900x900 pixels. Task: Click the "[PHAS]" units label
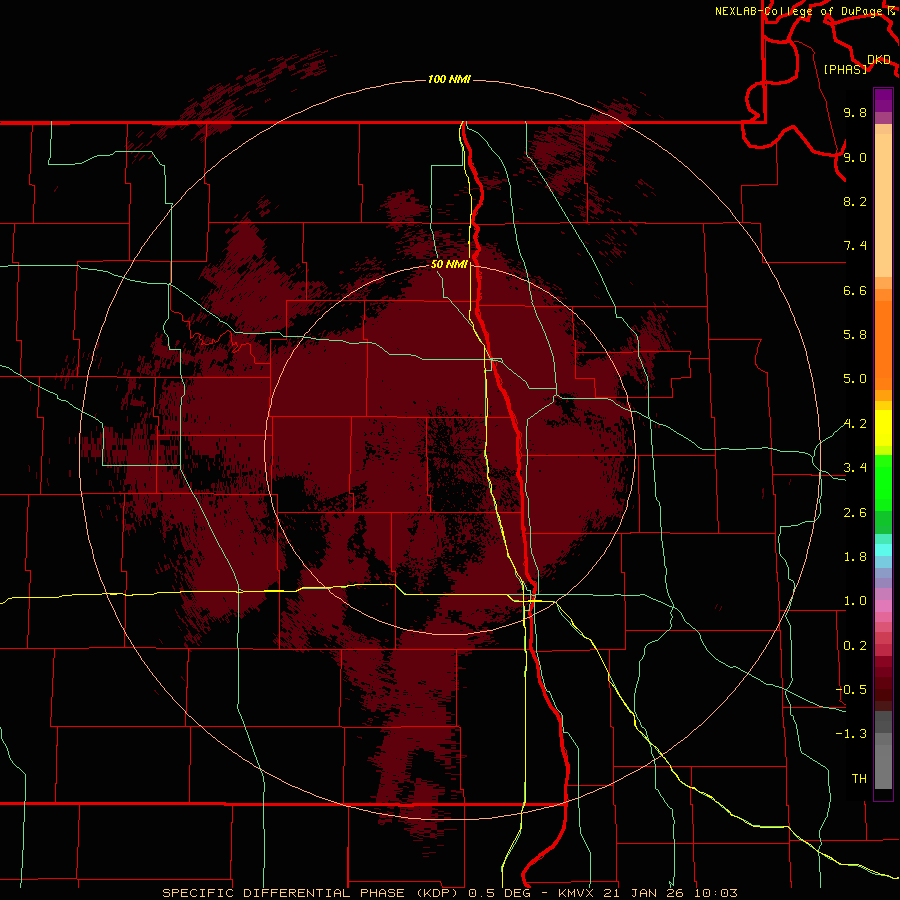tap(845, 69)
